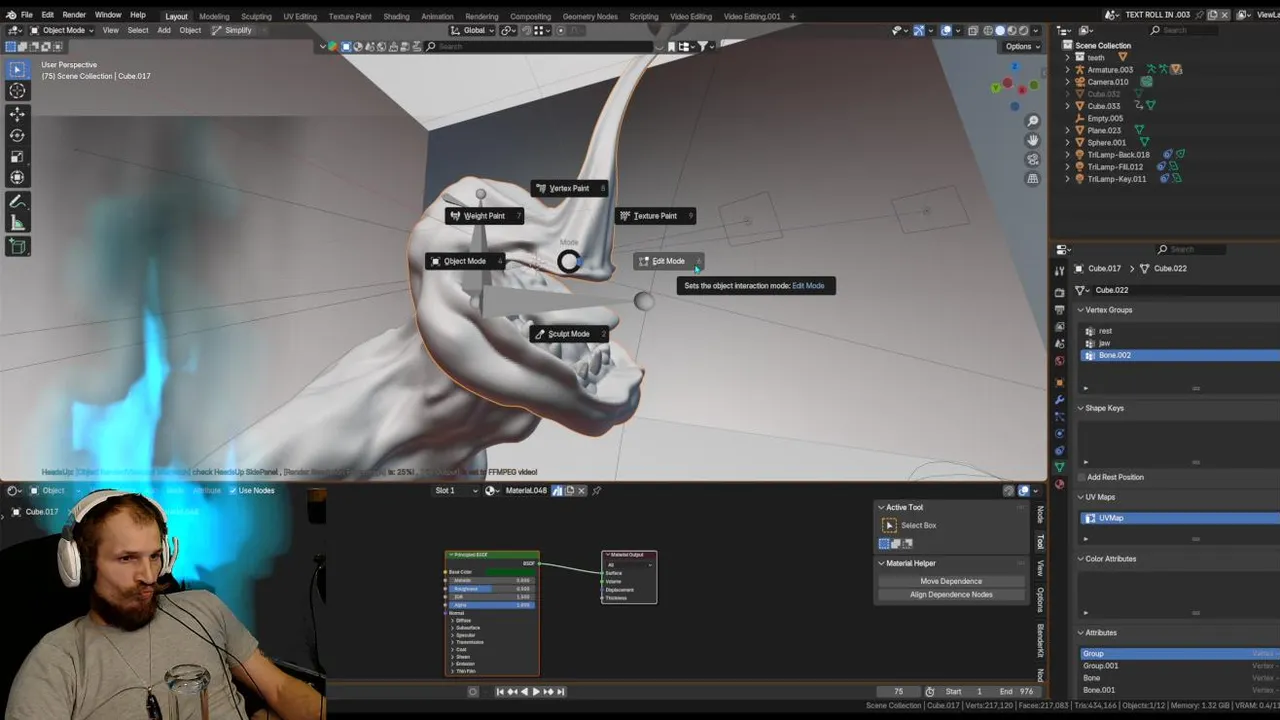The height and width of the screenshot is (720, 1280).
Task: Toggle X-ray in the viewport header
Action: click(973, 30)
